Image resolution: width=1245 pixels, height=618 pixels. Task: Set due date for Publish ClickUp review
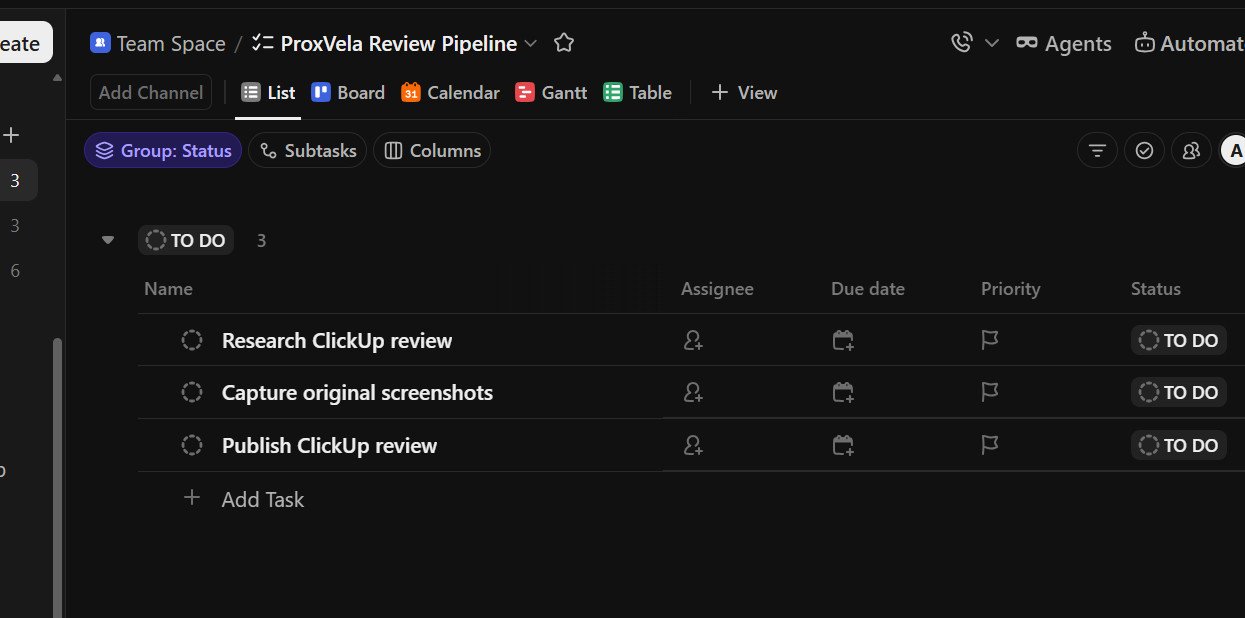pyautogui.click(x=843, y=445)
